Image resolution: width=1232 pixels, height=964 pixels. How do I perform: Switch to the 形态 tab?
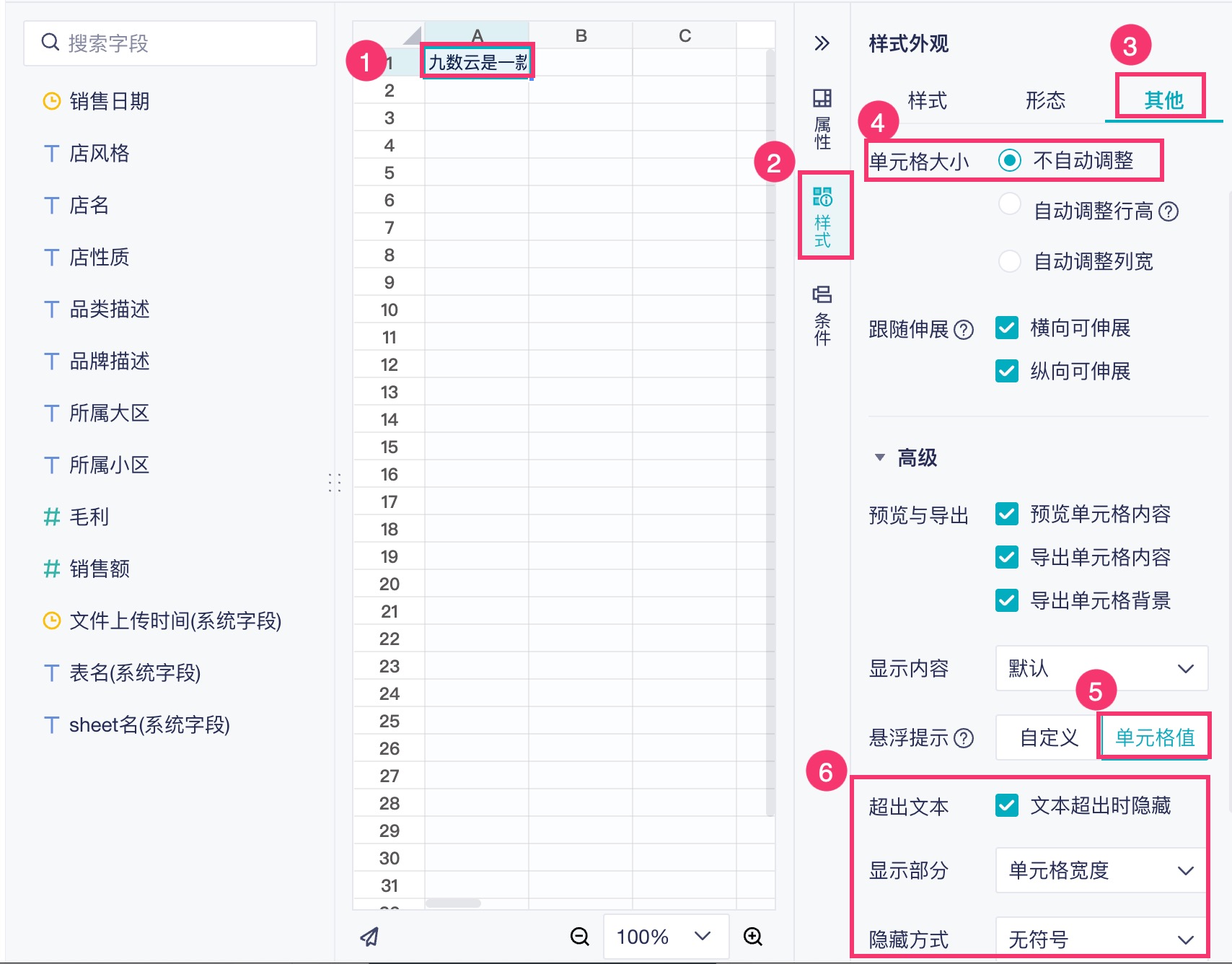[x=1046, y=100]
